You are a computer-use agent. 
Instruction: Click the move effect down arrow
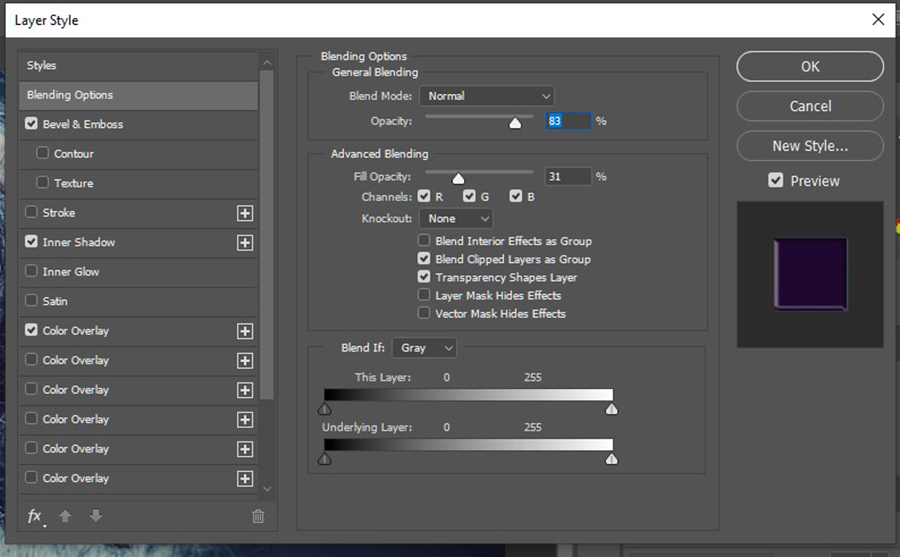(x=96, y=516)
